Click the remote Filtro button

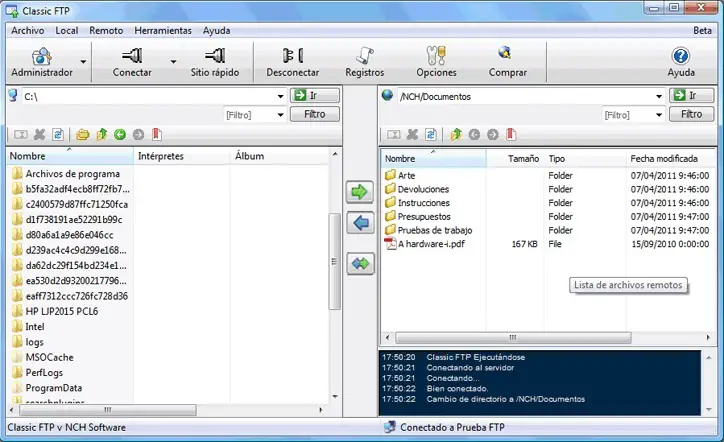691,114
